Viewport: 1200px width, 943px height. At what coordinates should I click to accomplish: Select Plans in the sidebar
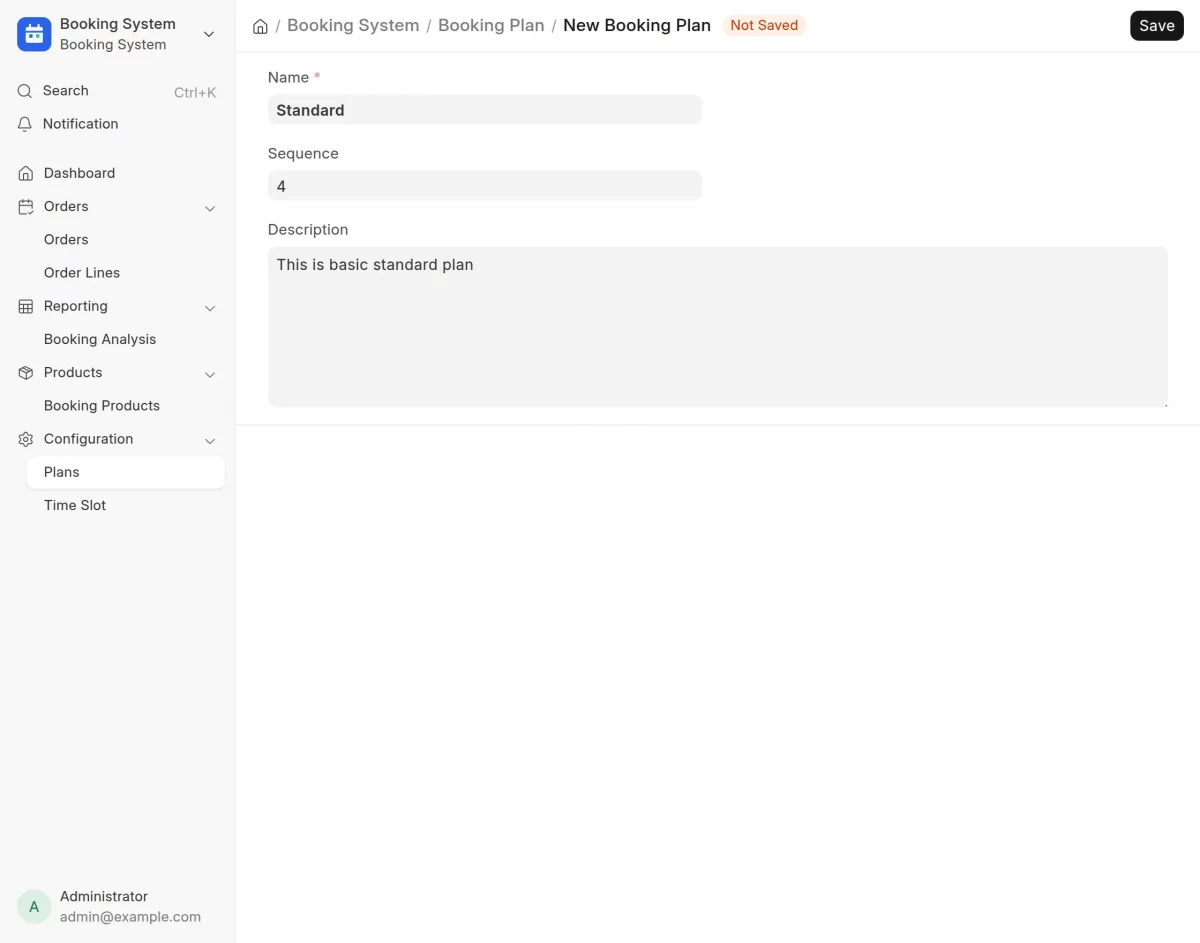(126, 472)
